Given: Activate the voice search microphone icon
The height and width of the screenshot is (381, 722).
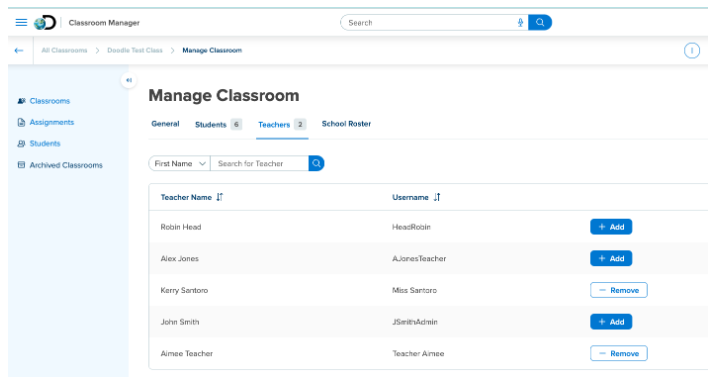Looking at the screenshot, I should (x=520, y=23).
